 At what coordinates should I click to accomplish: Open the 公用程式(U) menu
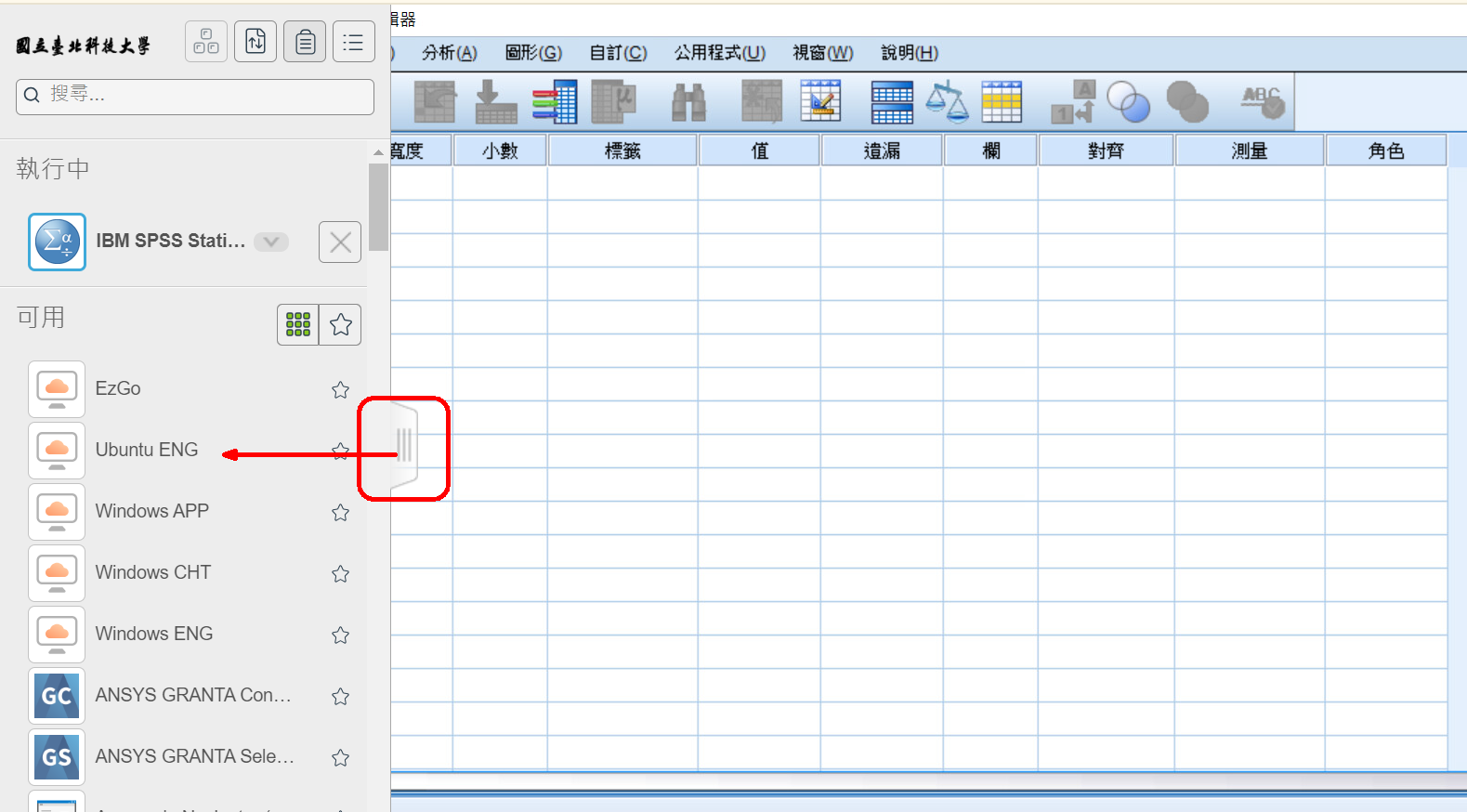click(x=719, y=53)
